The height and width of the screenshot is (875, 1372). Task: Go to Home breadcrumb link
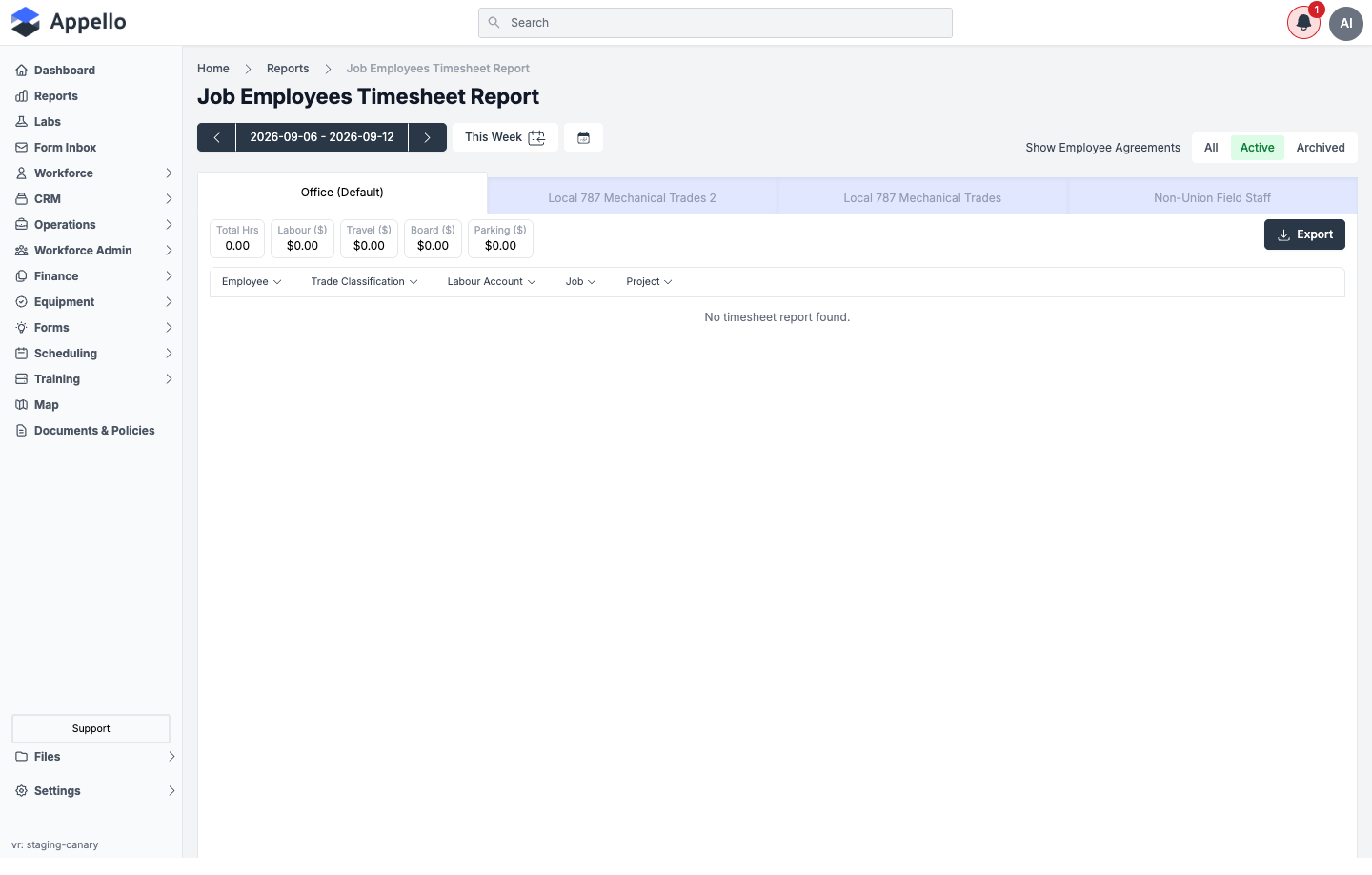click(213, 69)
